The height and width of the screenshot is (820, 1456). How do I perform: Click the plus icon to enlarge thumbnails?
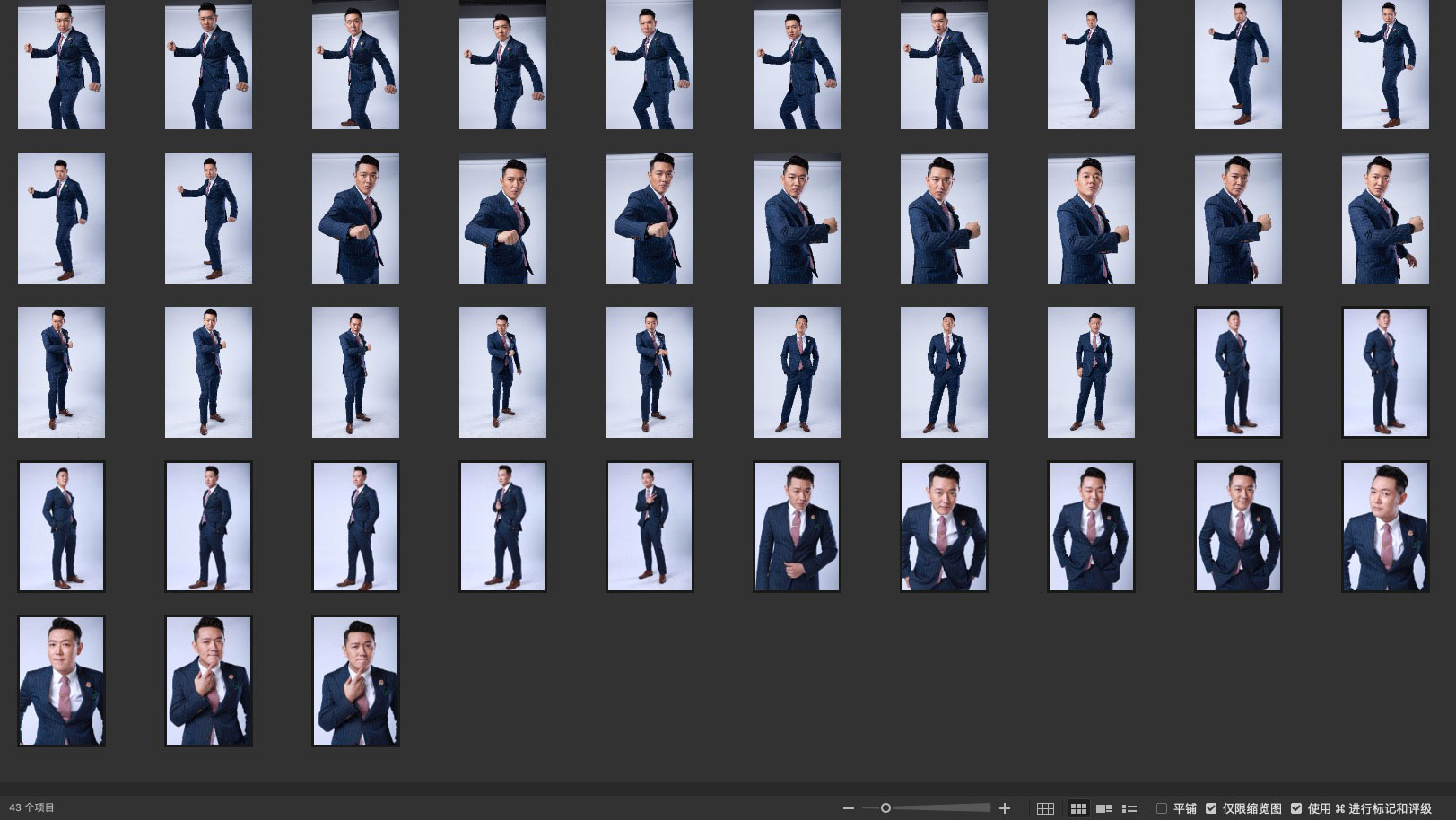(x=1005, y=808)
